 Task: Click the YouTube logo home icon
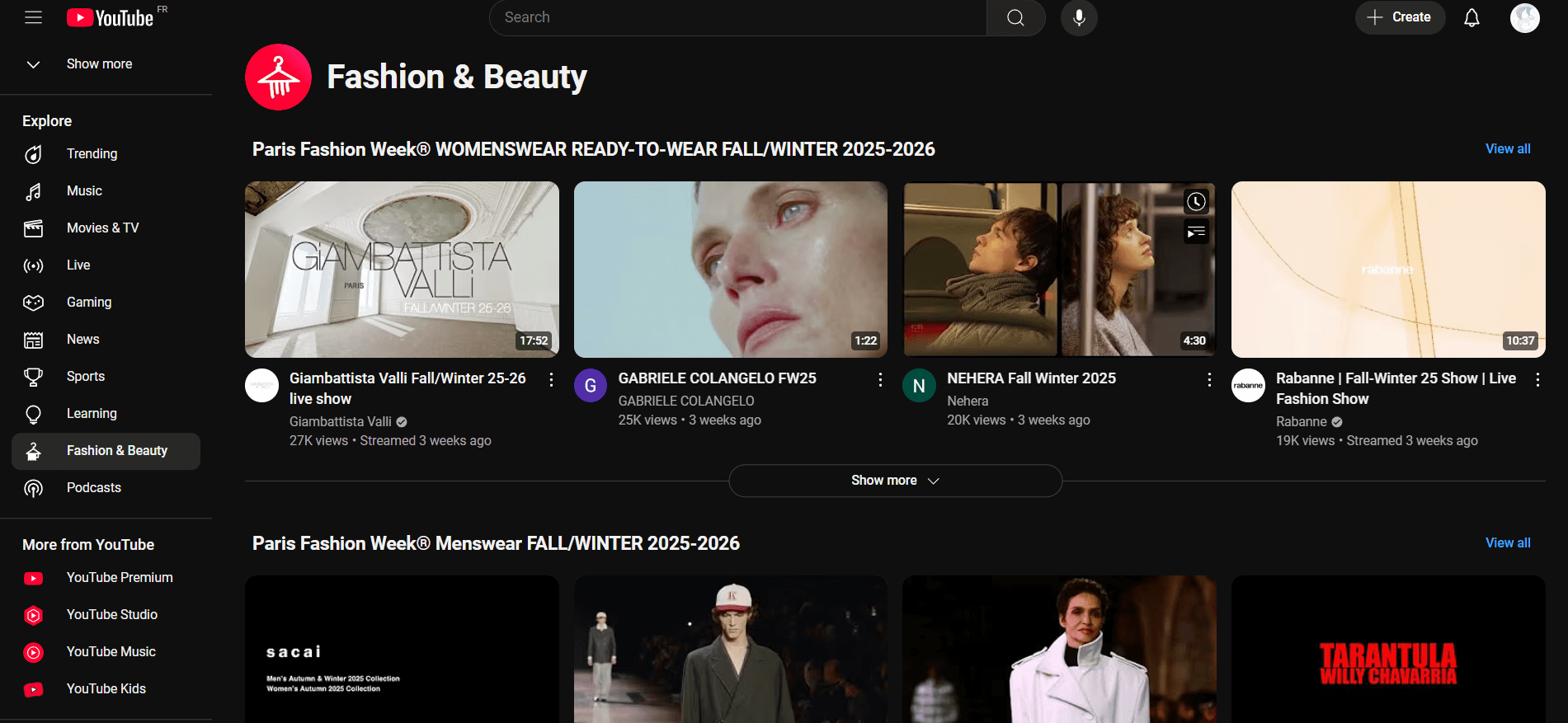point(111,17)
